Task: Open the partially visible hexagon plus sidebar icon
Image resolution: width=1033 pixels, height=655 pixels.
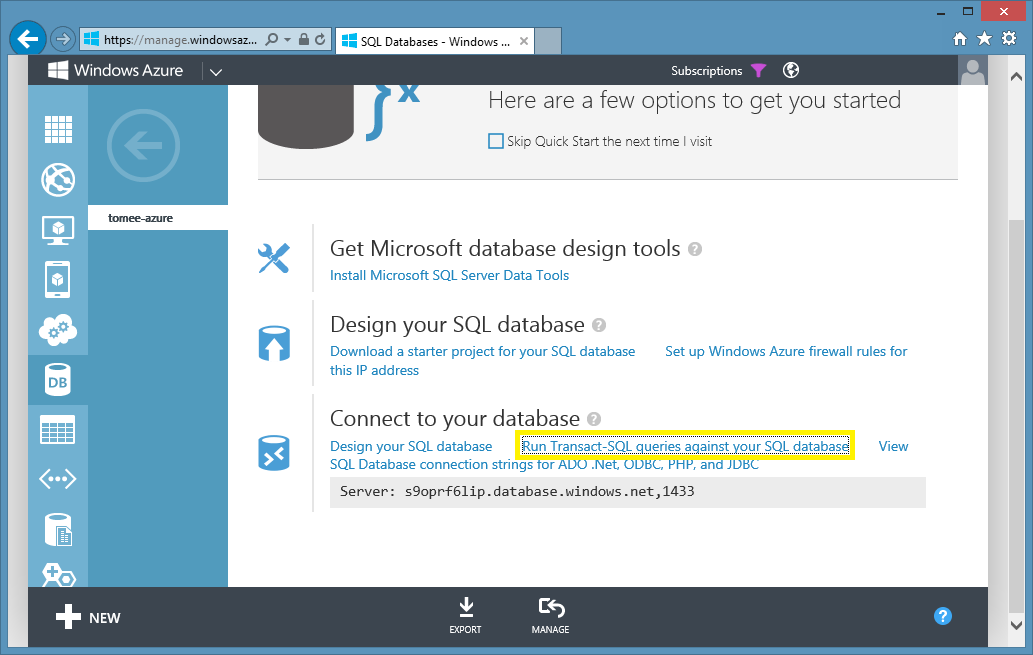Action: 58,575
